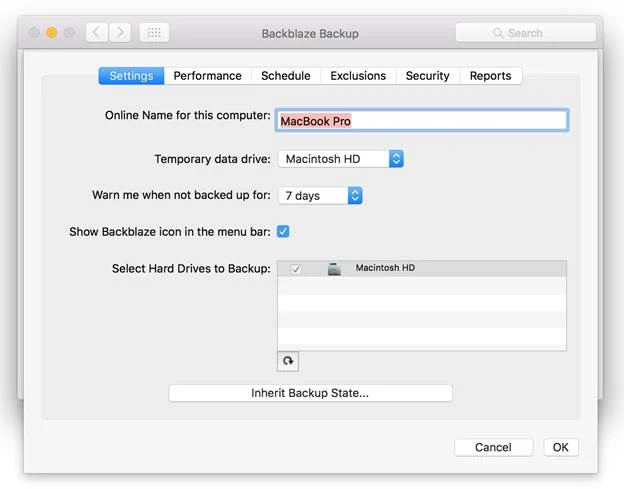Go to the Security tab
The width and height of the screenshot is (624, 489).
pyautogui.click(x=427, y=76)
